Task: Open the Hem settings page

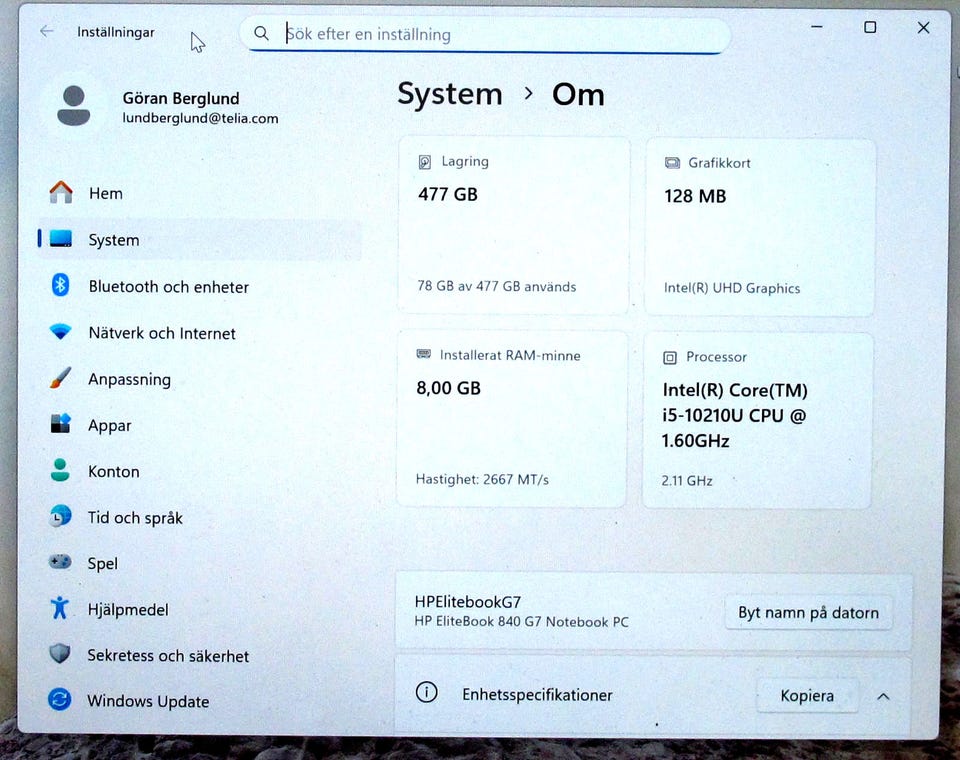Action: pos(200,193)
